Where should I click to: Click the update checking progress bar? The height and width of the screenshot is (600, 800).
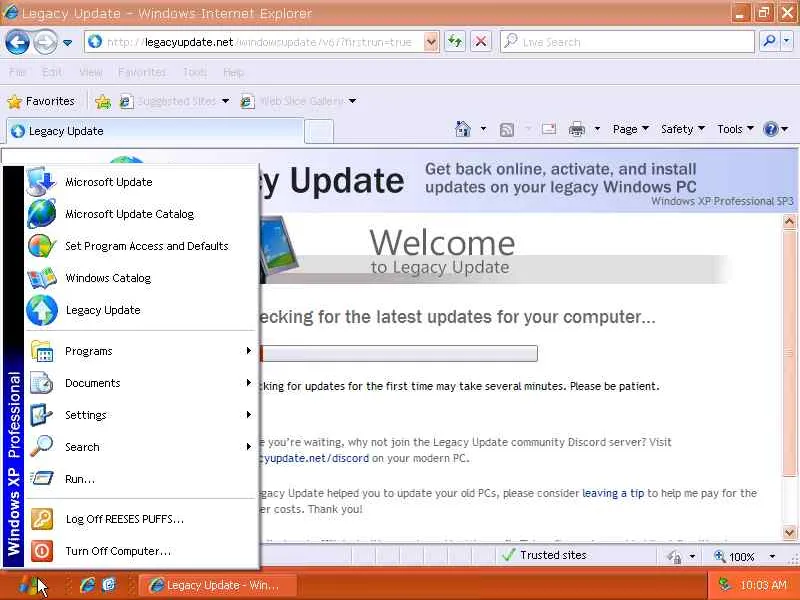pyautogui.click(x=399, y=354)
